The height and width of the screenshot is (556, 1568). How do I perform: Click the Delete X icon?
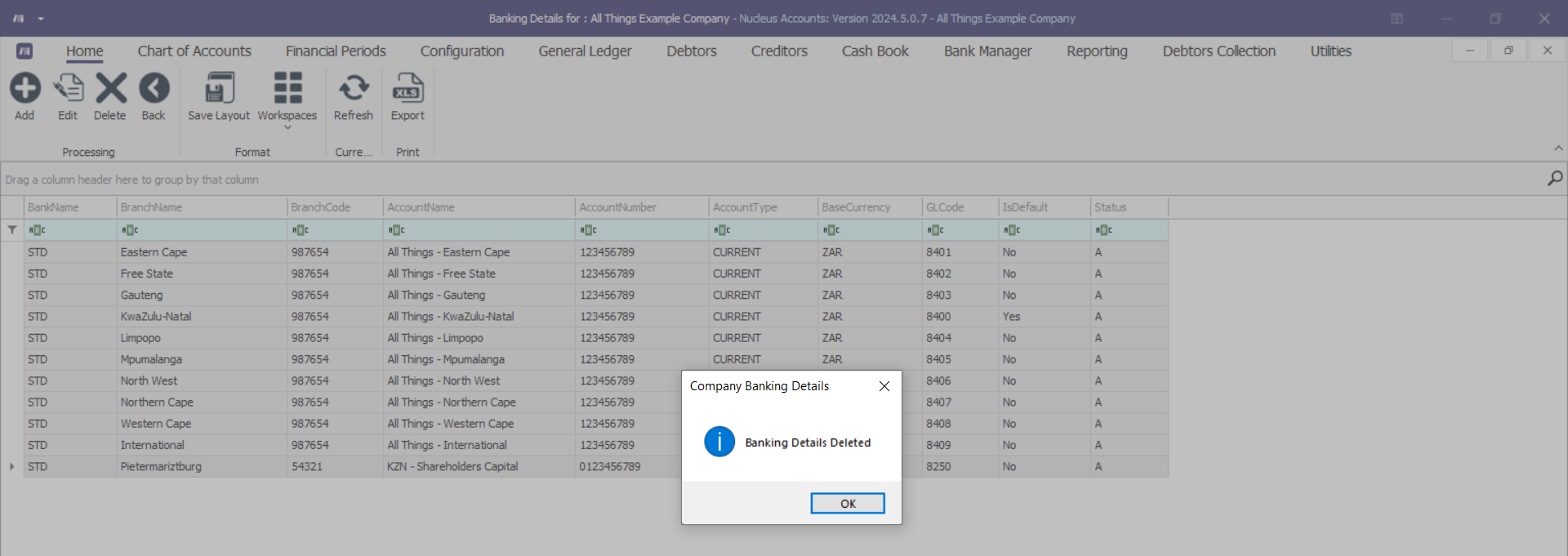pyautogui.click(x=110, y=88)
